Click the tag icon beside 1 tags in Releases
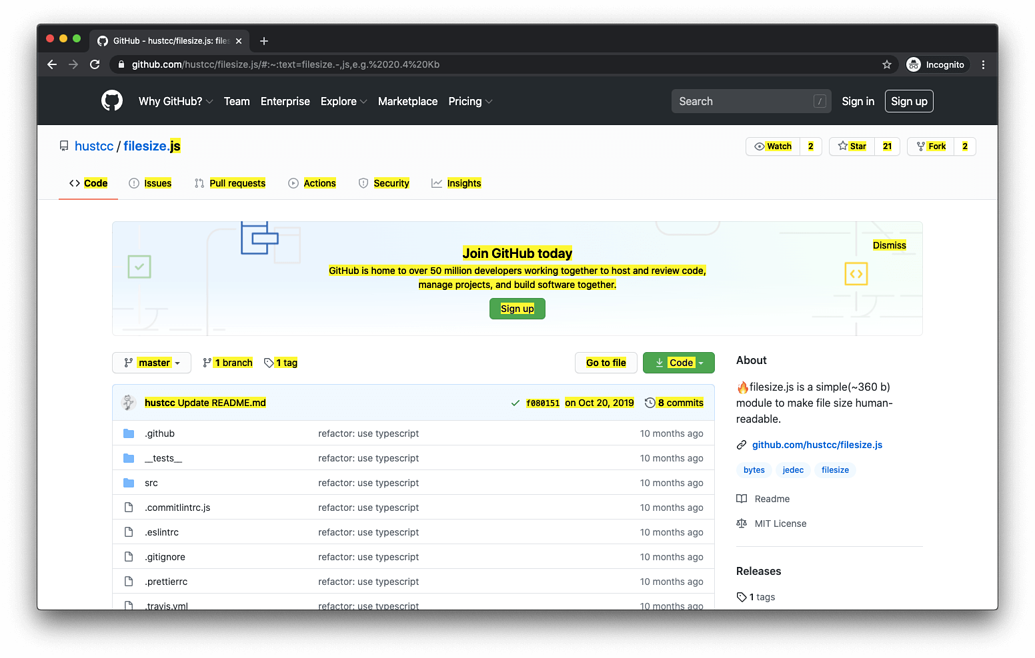 742,597
